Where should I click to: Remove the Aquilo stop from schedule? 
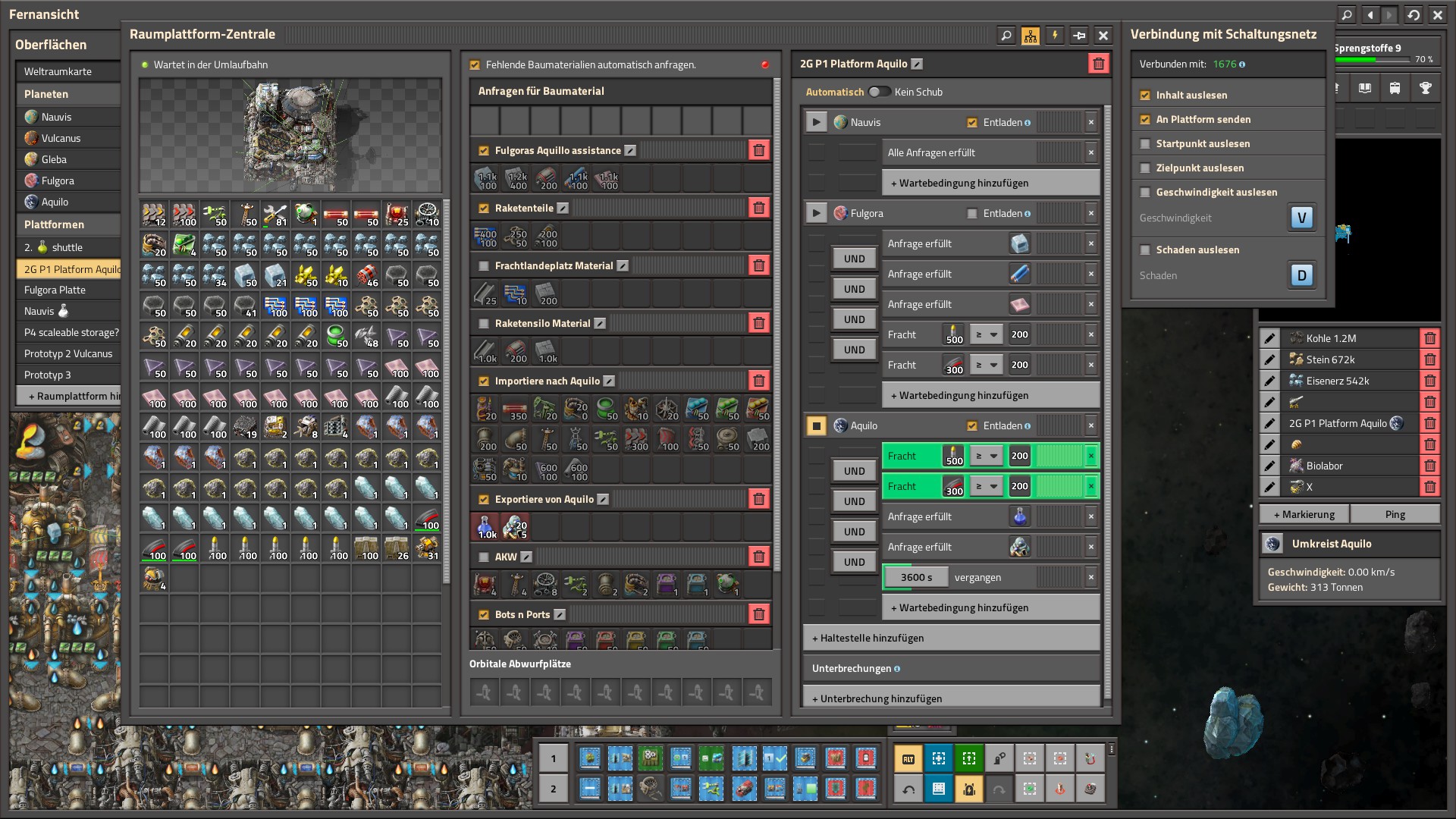1090,425
